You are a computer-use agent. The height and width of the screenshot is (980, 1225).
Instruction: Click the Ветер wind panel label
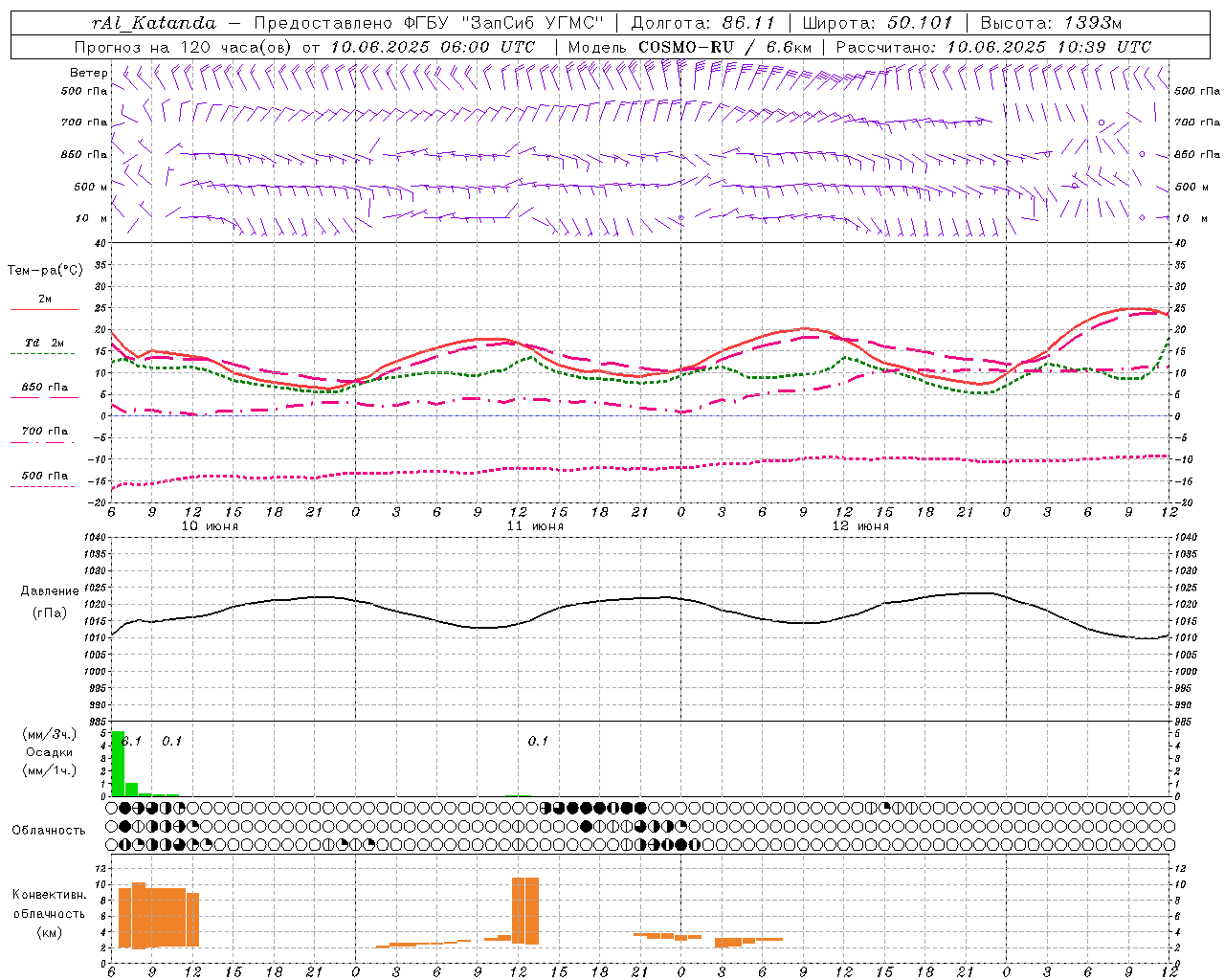click(x=89, y=73)
